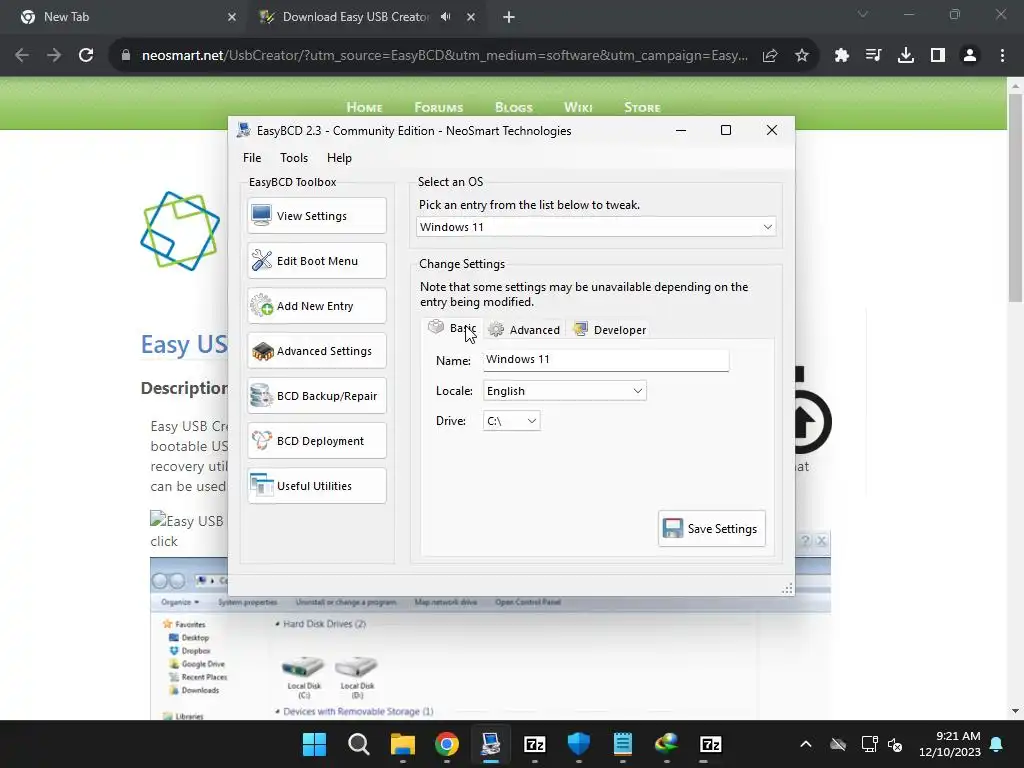
Task: Open the Notepad taskbar icon
Action: click(622, 744)
